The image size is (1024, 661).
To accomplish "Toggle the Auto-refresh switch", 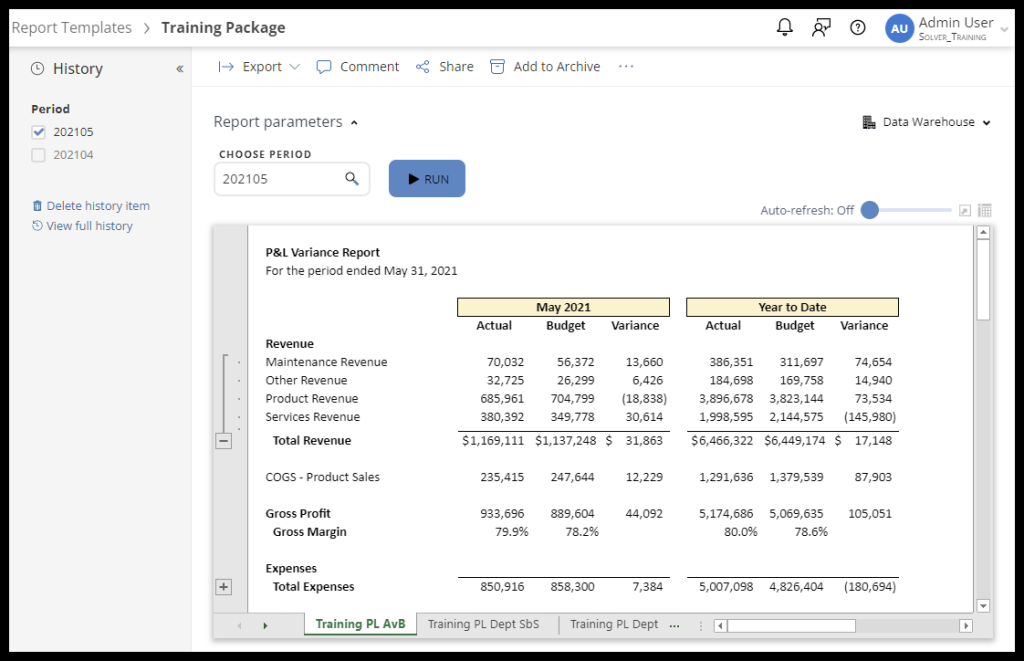I will [871, 210].
